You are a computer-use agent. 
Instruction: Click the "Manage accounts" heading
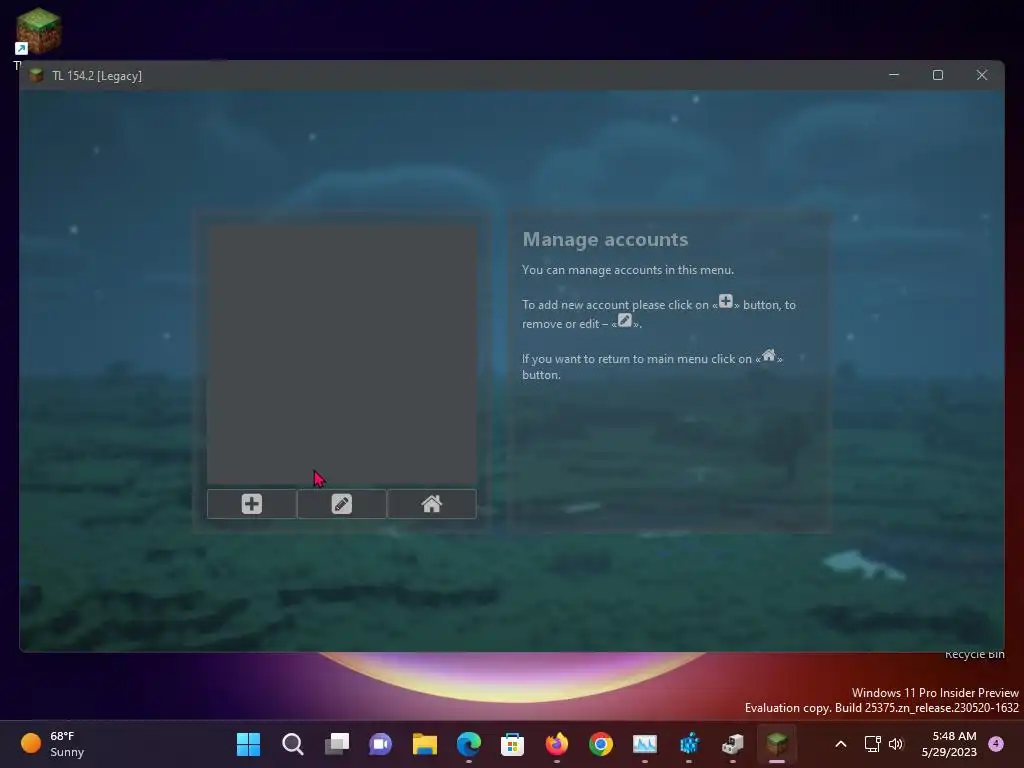click(605, 240)
